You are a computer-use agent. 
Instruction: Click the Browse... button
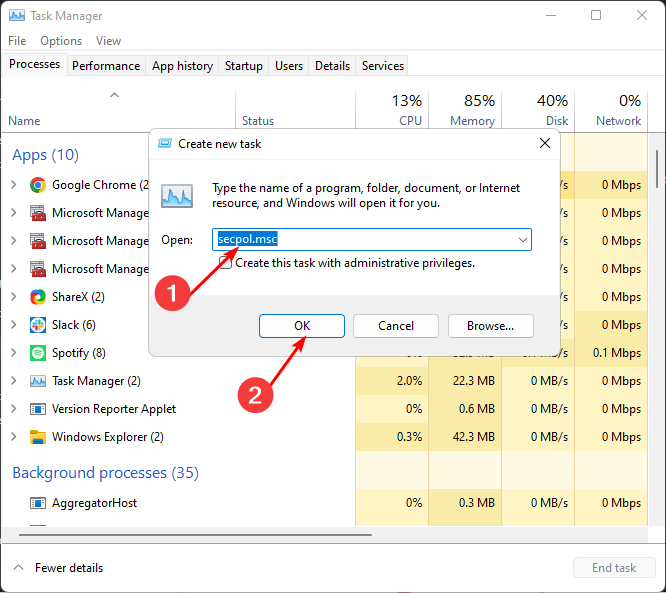491,326
